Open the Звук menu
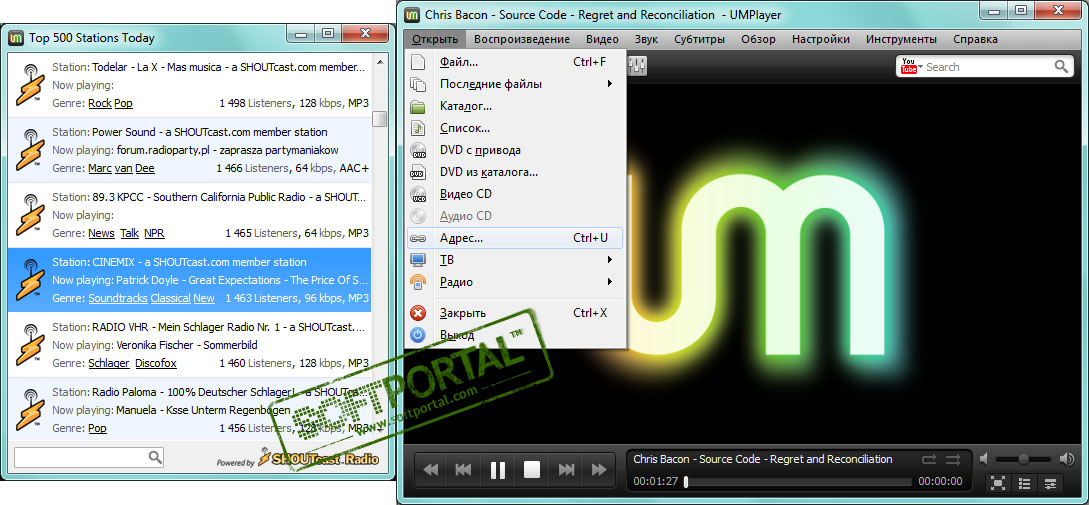Image resolution: width=1089 pixels, height=505 pixels. click(647, 39)
